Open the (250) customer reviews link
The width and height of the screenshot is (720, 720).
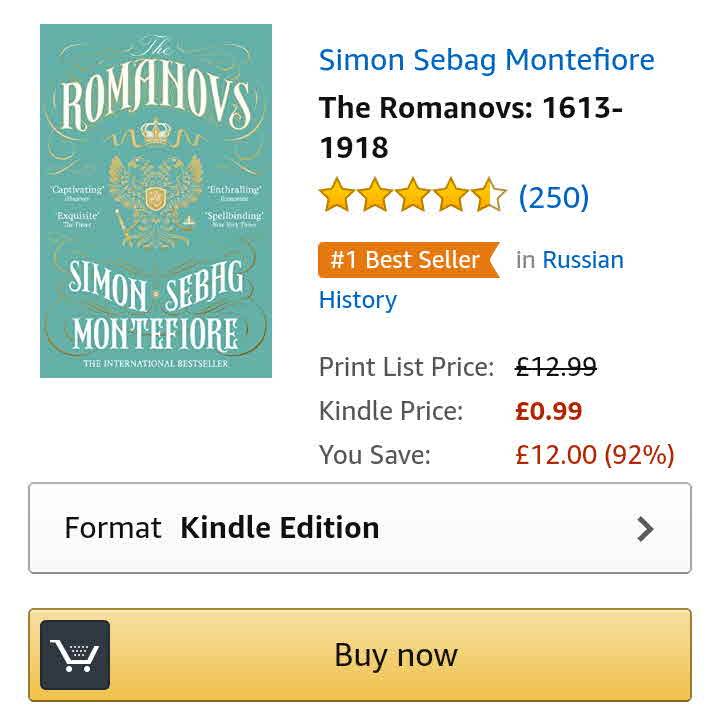tap(553, 197)
